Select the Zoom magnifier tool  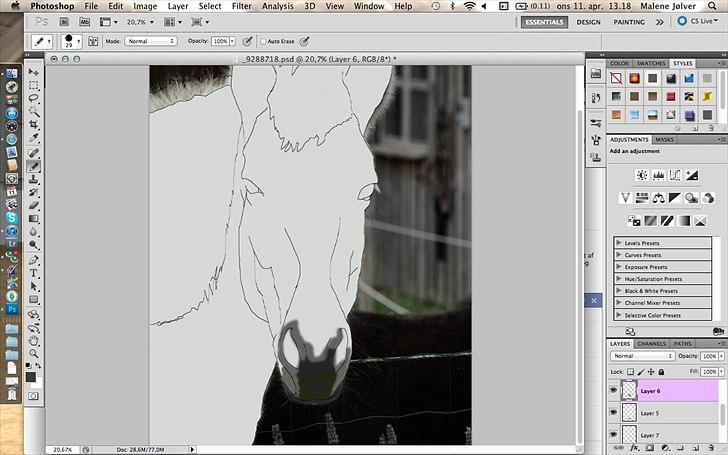tap(34, 352)
